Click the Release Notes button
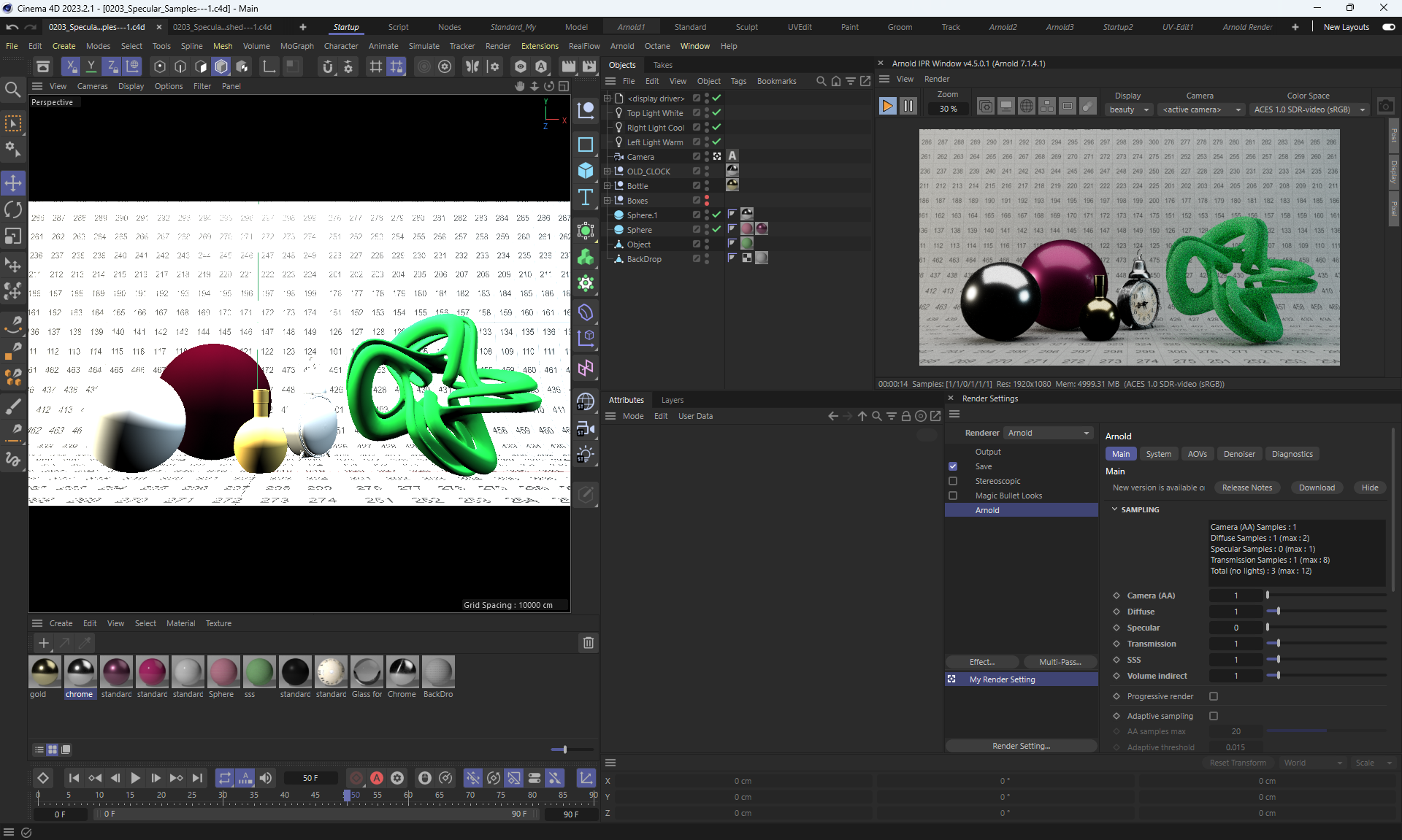The height and width of the screenshot is (840, 1402). [x=1246, y=488]
